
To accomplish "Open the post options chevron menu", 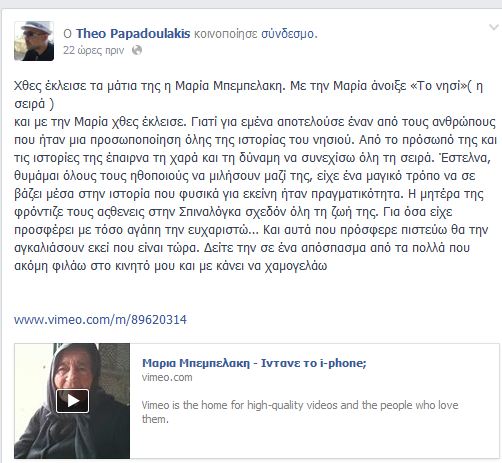I will 494,27.
